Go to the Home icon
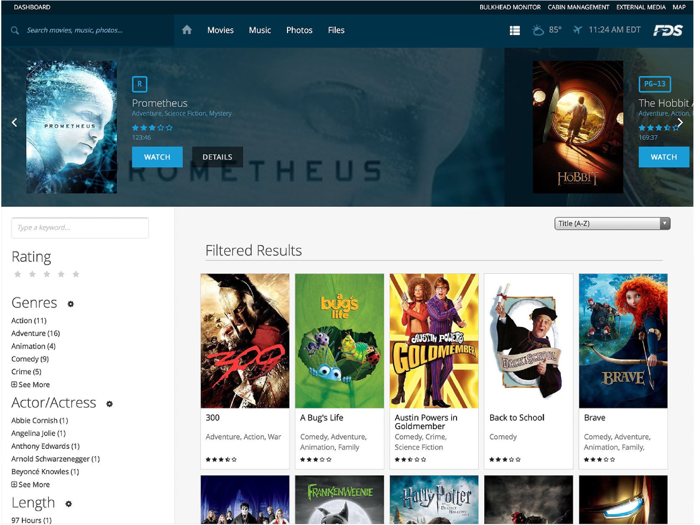The image size is (700, 525). tap(187, 30)
